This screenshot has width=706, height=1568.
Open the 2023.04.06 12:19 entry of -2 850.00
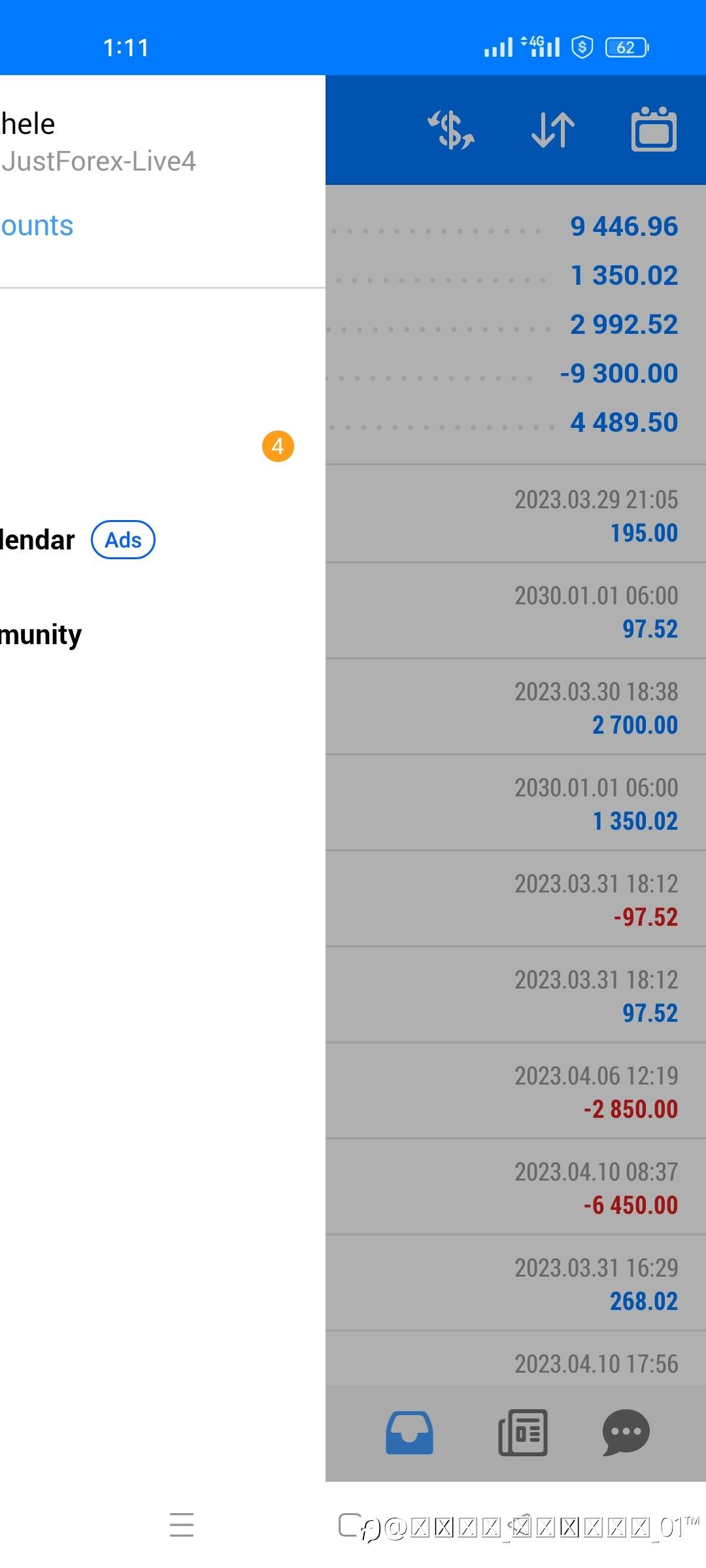515,1092
